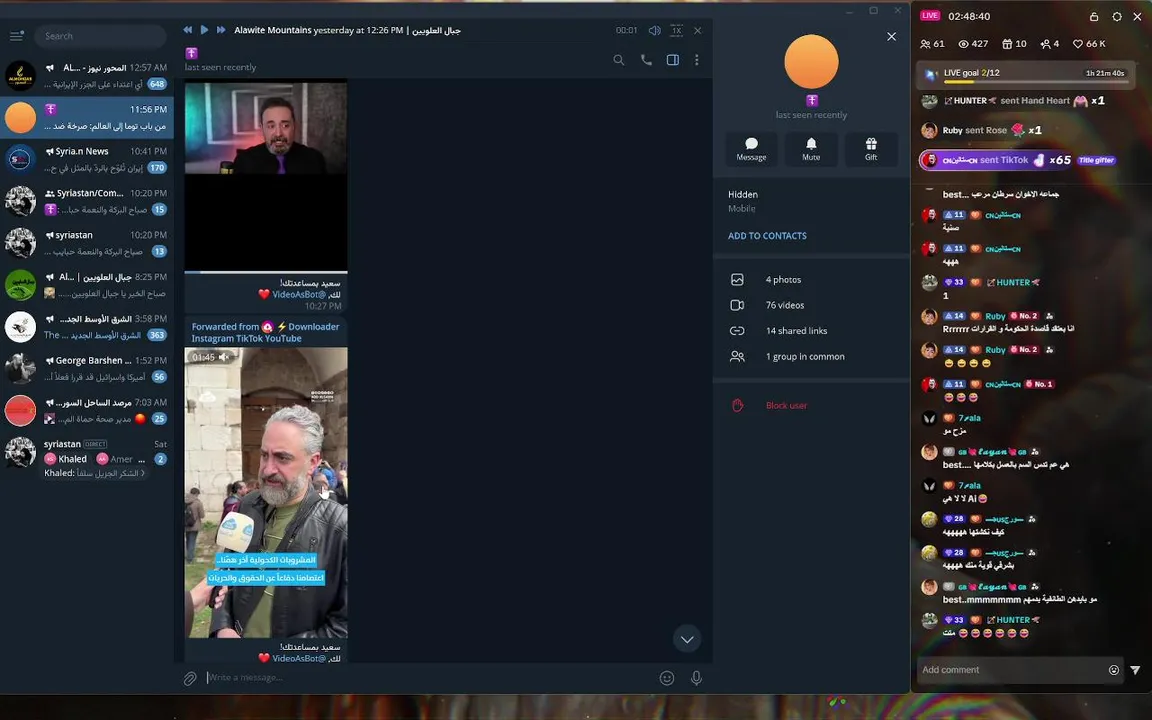1152x720 pixels.
Task: Open the LIVE goal 2/12 progress bar
Action: (1026, 74)
